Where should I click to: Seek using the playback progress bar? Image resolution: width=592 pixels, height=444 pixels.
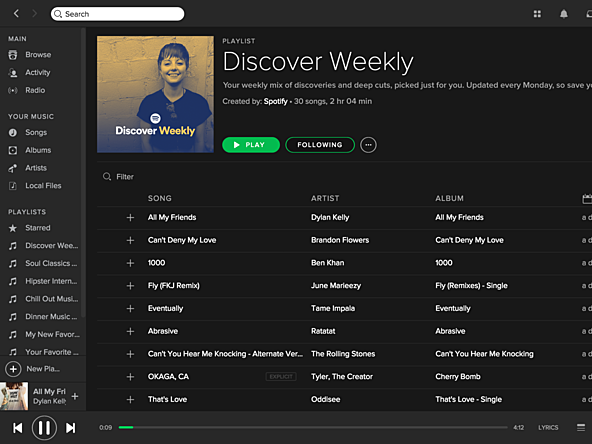point(313,427)
